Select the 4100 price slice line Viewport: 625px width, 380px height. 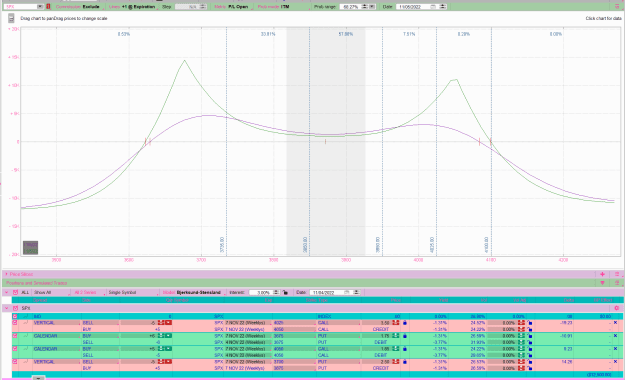point(491,142)
